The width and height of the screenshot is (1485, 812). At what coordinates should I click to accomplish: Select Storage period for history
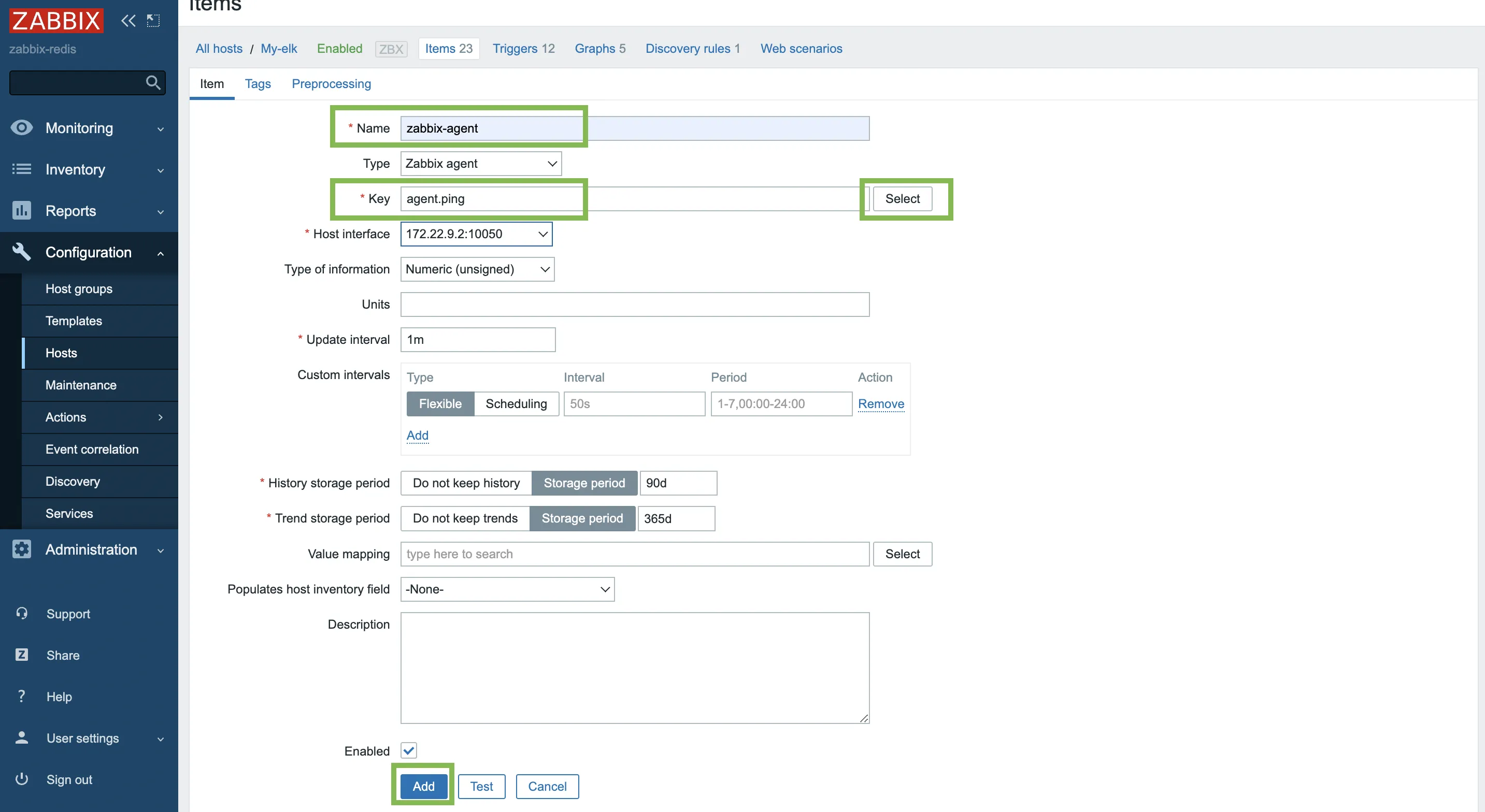pos(583,483)
